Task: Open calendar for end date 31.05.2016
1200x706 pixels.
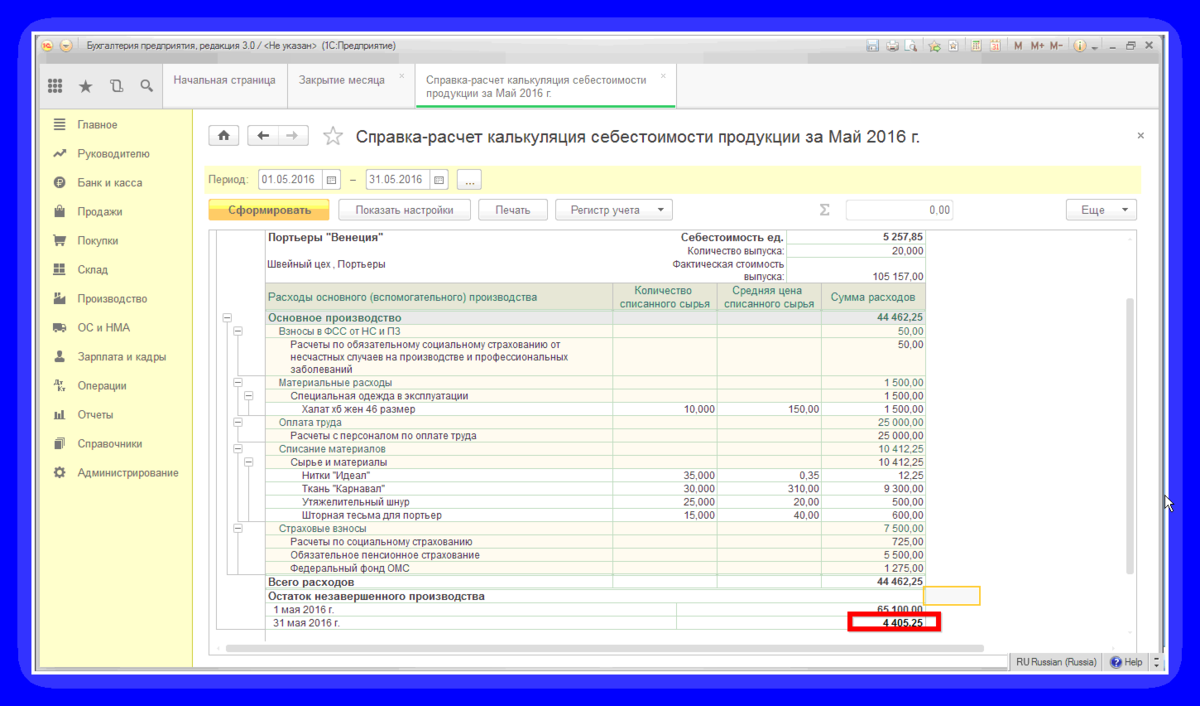Action: point(439,180)
